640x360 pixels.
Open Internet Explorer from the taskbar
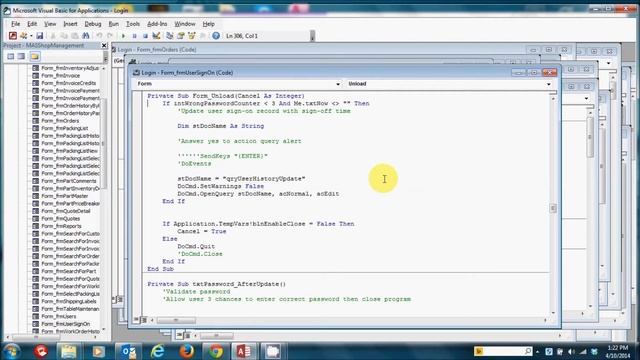point(158,351)
